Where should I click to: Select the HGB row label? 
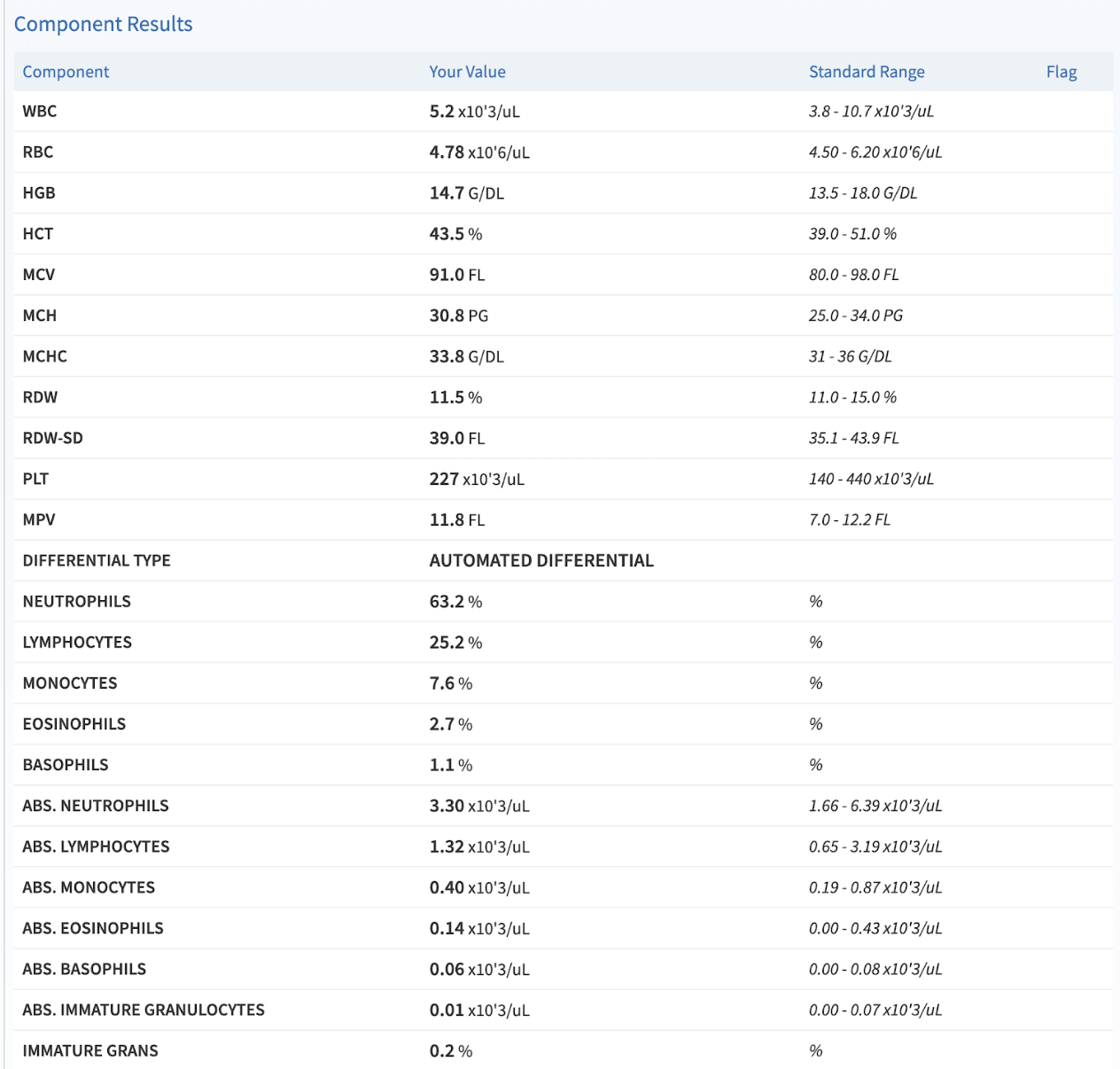[x=39, y=193]
